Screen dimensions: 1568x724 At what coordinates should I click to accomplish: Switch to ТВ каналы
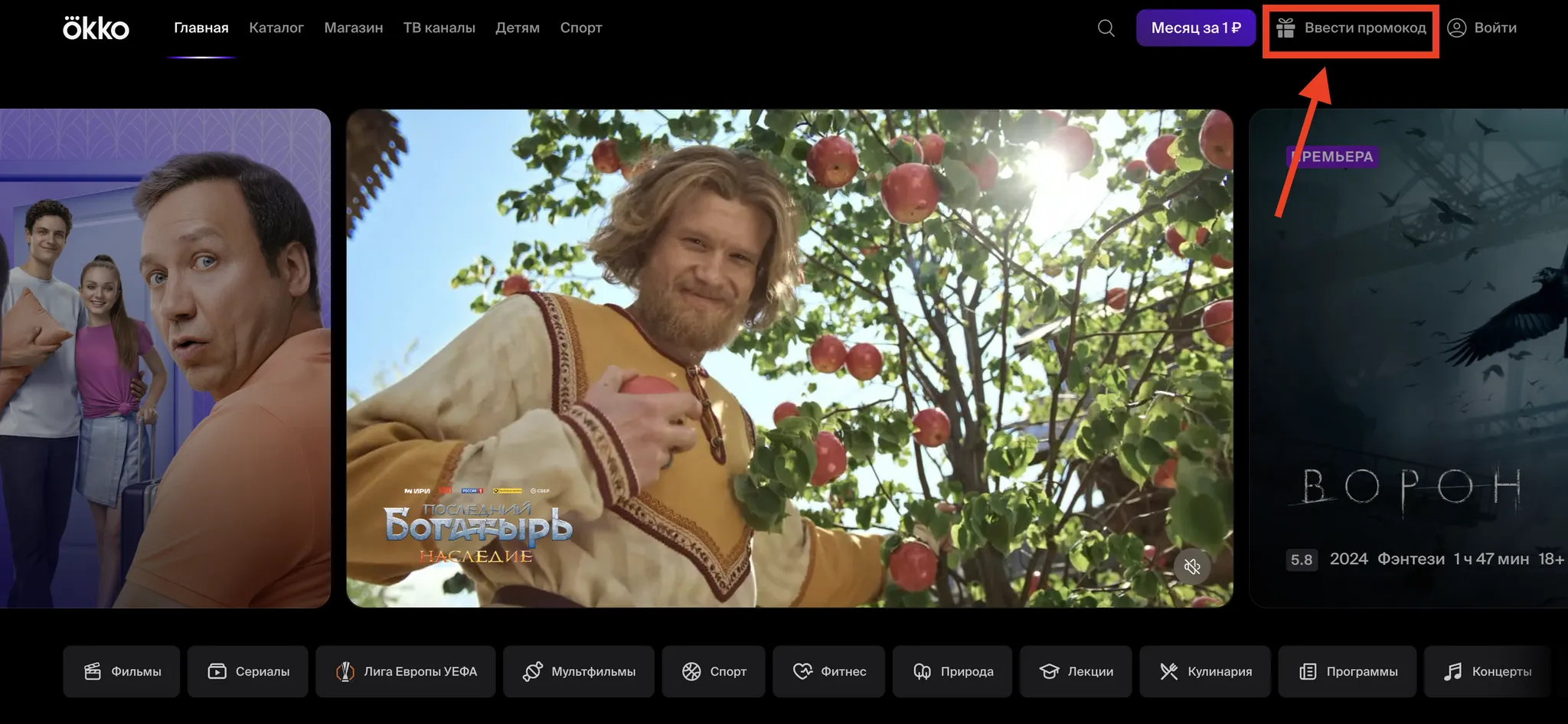(439, 28)
